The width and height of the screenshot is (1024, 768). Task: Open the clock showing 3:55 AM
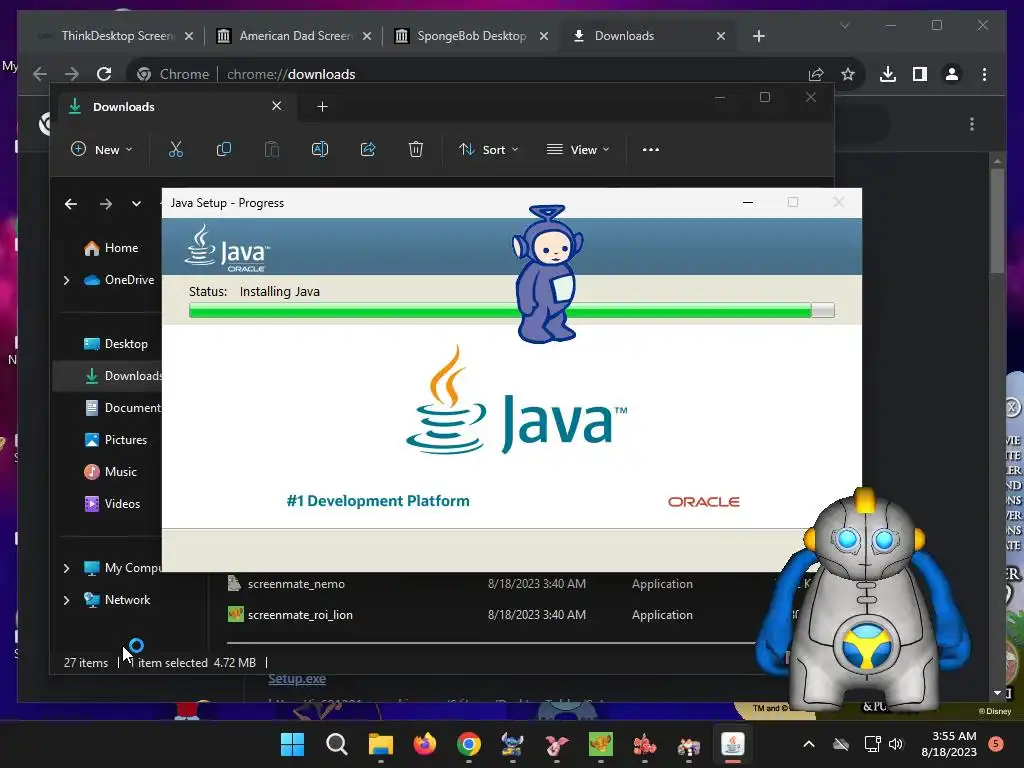949,744
